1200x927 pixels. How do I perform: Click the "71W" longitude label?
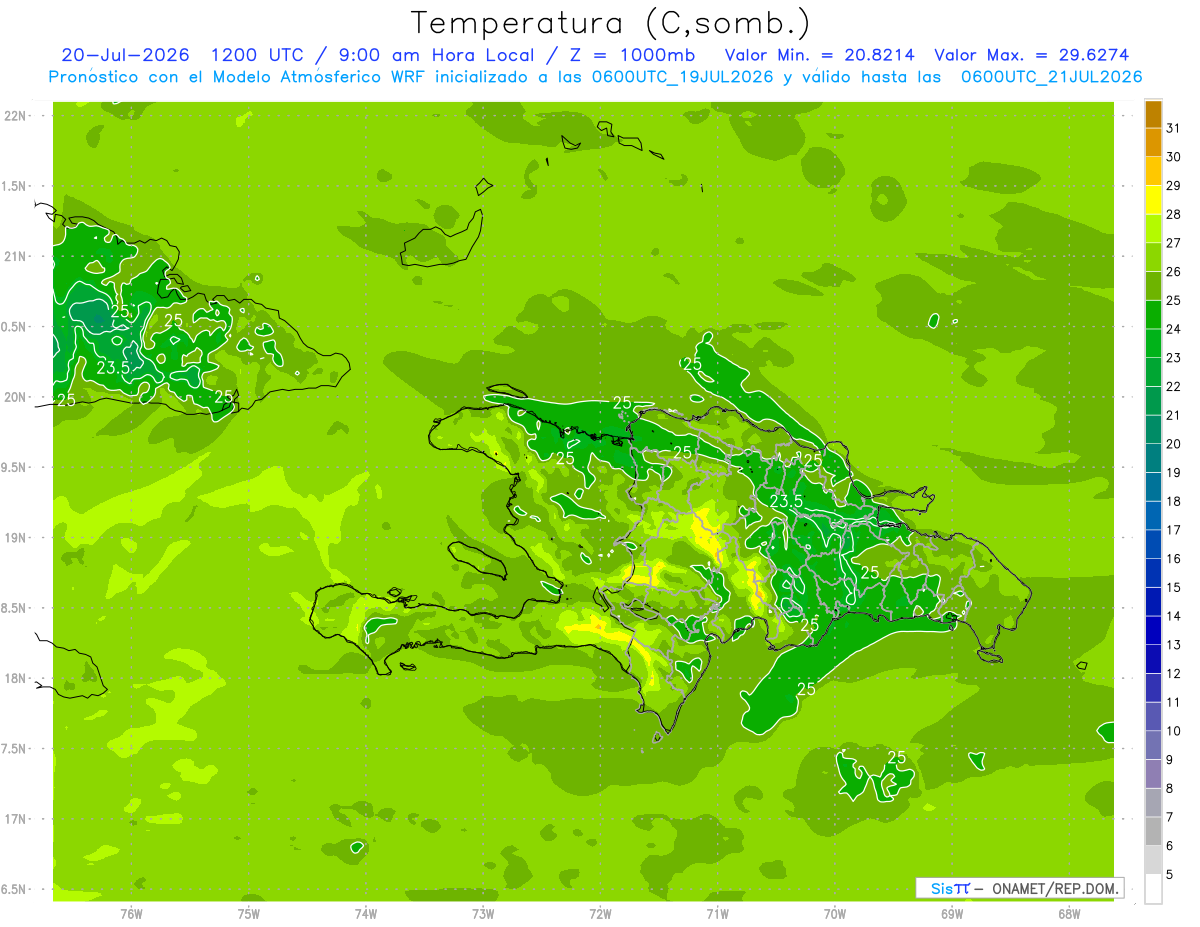[717, 913]
